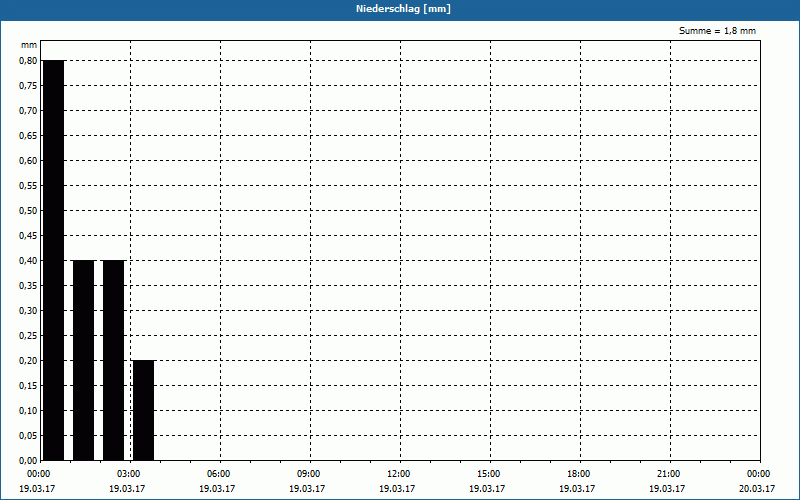Click the 20.03.17 date label
Screen dimensions: 800x500
757,489
